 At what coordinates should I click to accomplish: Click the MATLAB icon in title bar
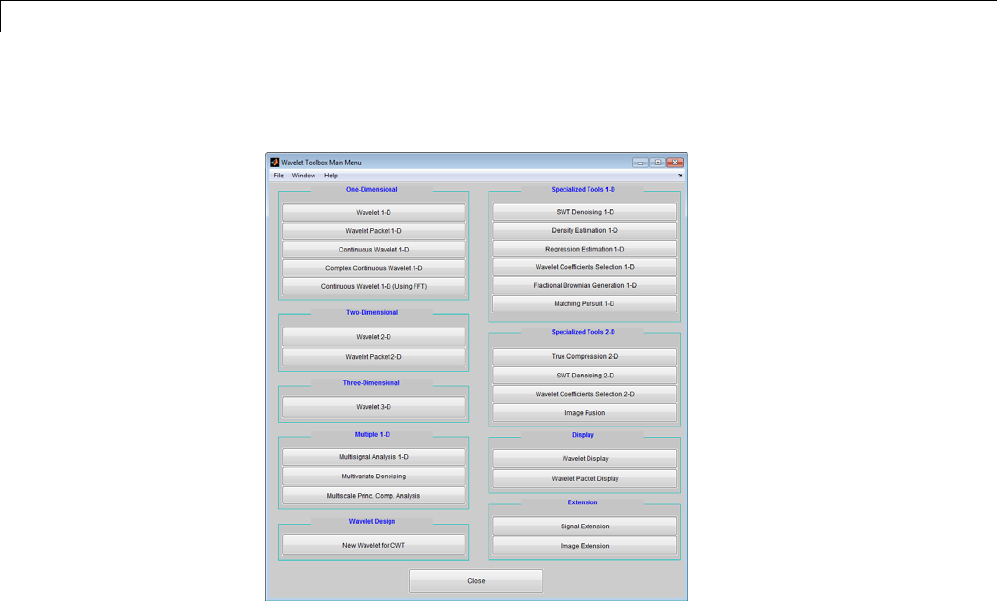[x=275, y=162]
